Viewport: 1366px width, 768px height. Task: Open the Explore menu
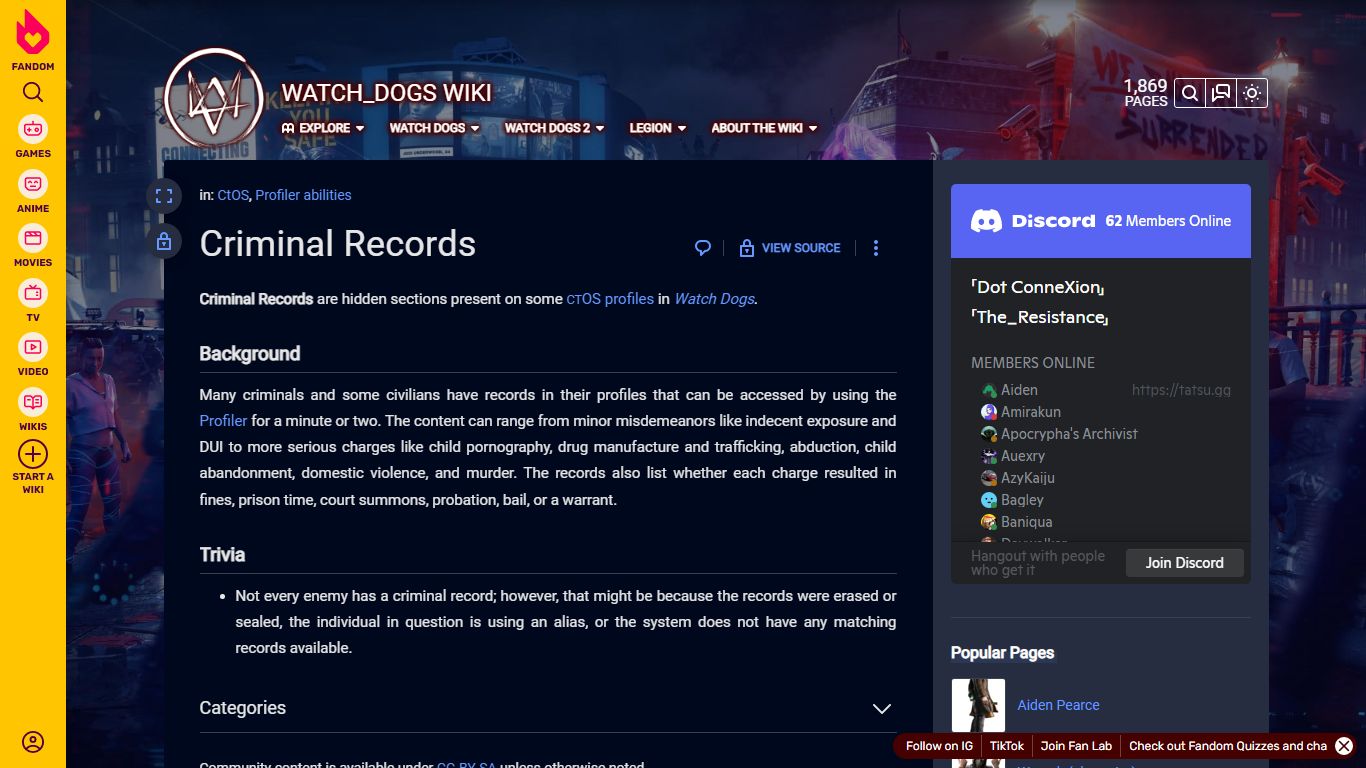(323, 128)
